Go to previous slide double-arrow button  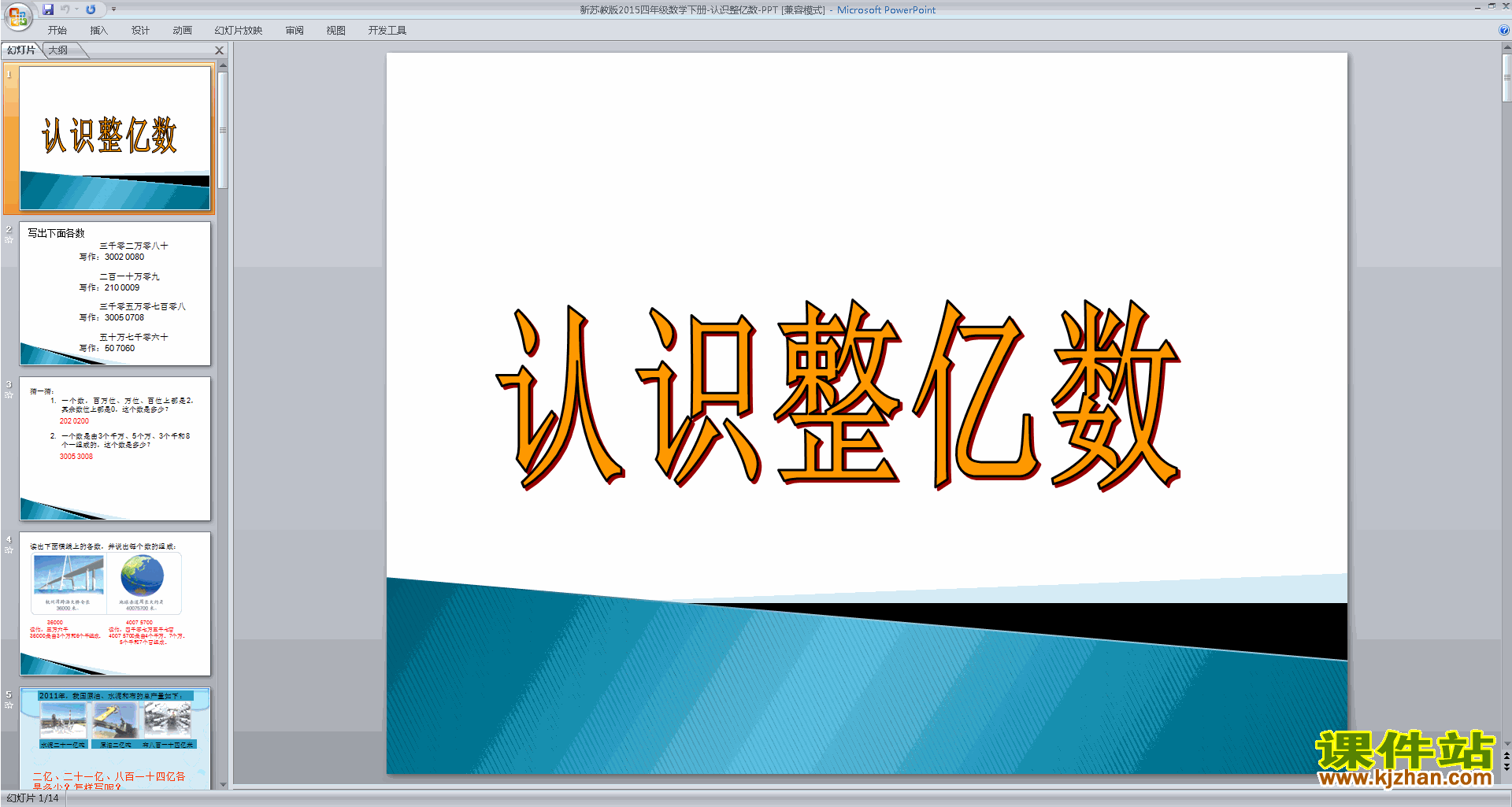coord(1506,756)
